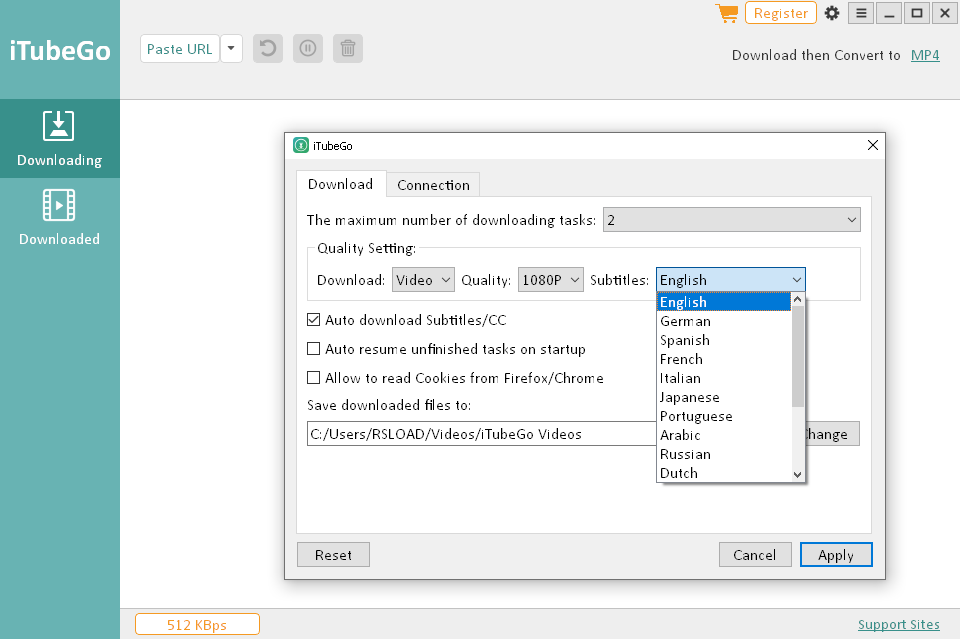Open the shopping cart purchase icon
The image size is (960, 639).
click(x=727, y=13)
